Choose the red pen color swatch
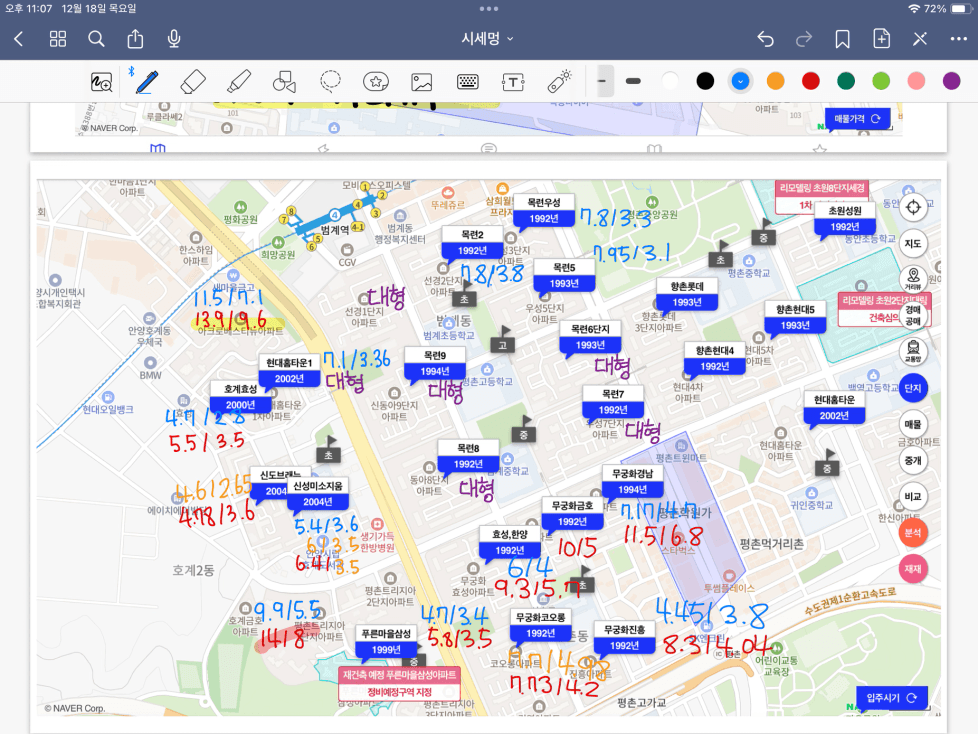Screen dimensions: 978x734 [x=810, y=81]
